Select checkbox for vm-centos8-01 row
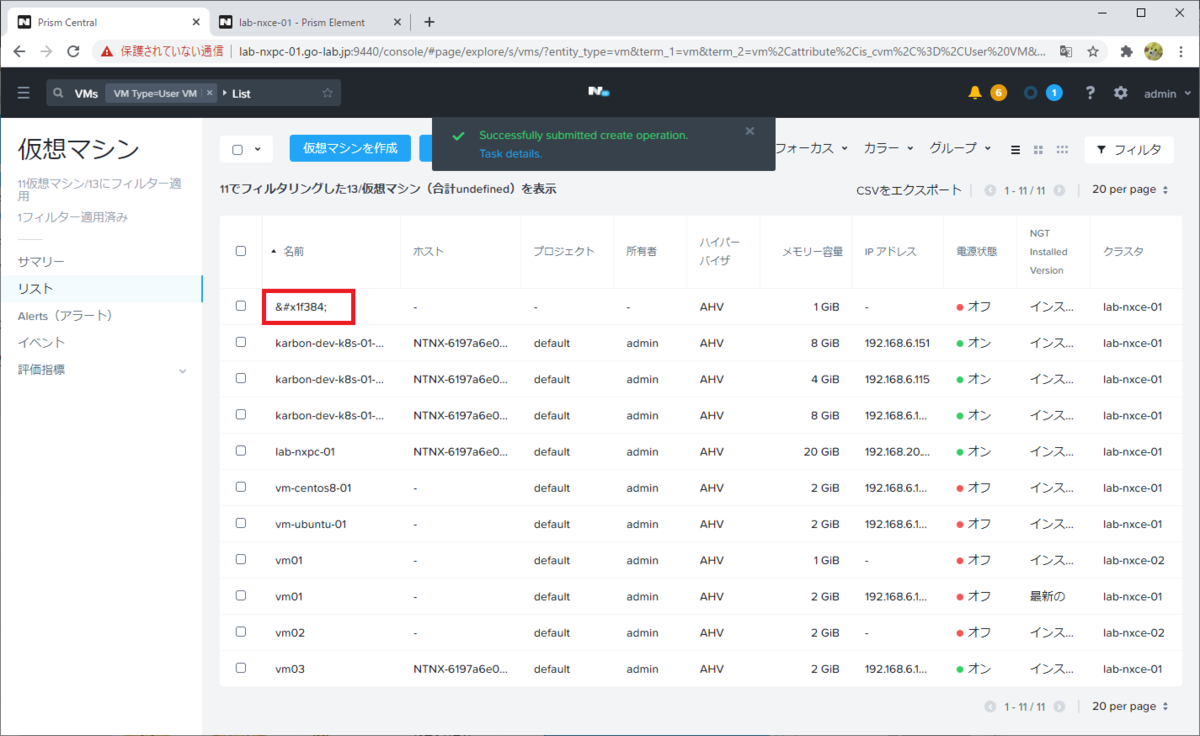 point(241,487)
